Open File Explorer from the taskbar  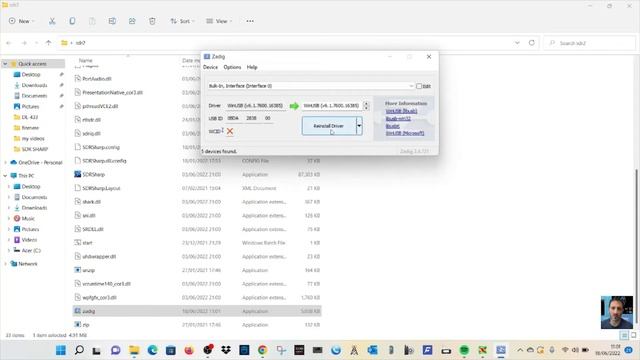(134, 350)
